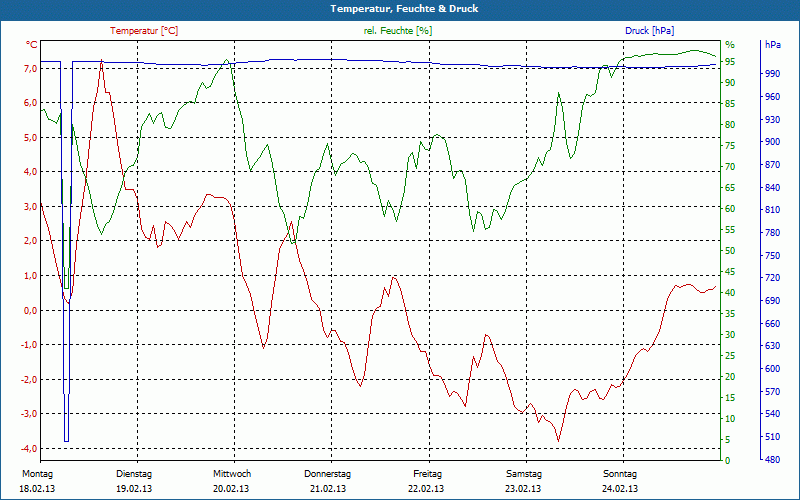
Task: Click the '50' humidity axis value
Action: point(730,251)
